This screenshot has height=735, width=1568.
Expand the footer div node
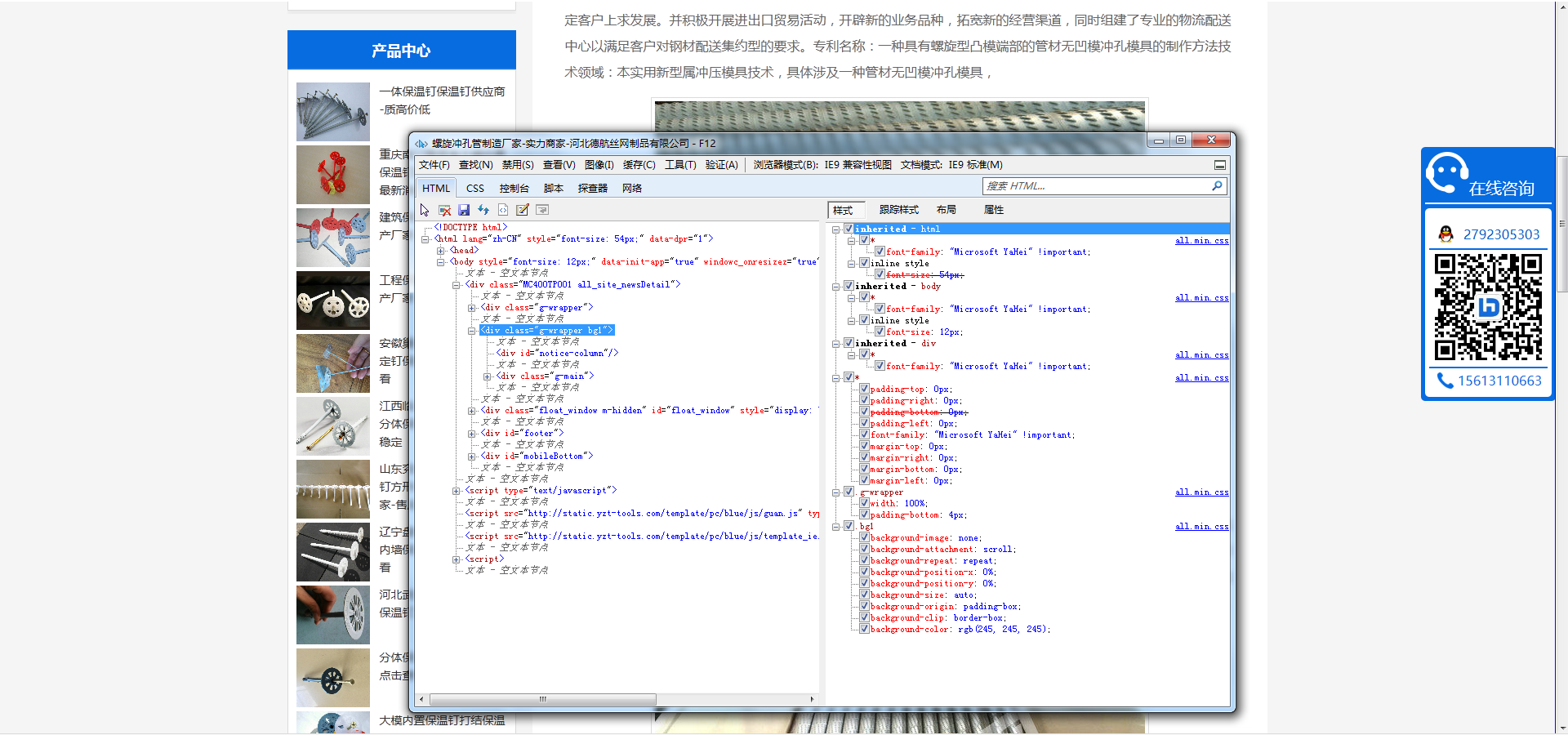(472, 434)
